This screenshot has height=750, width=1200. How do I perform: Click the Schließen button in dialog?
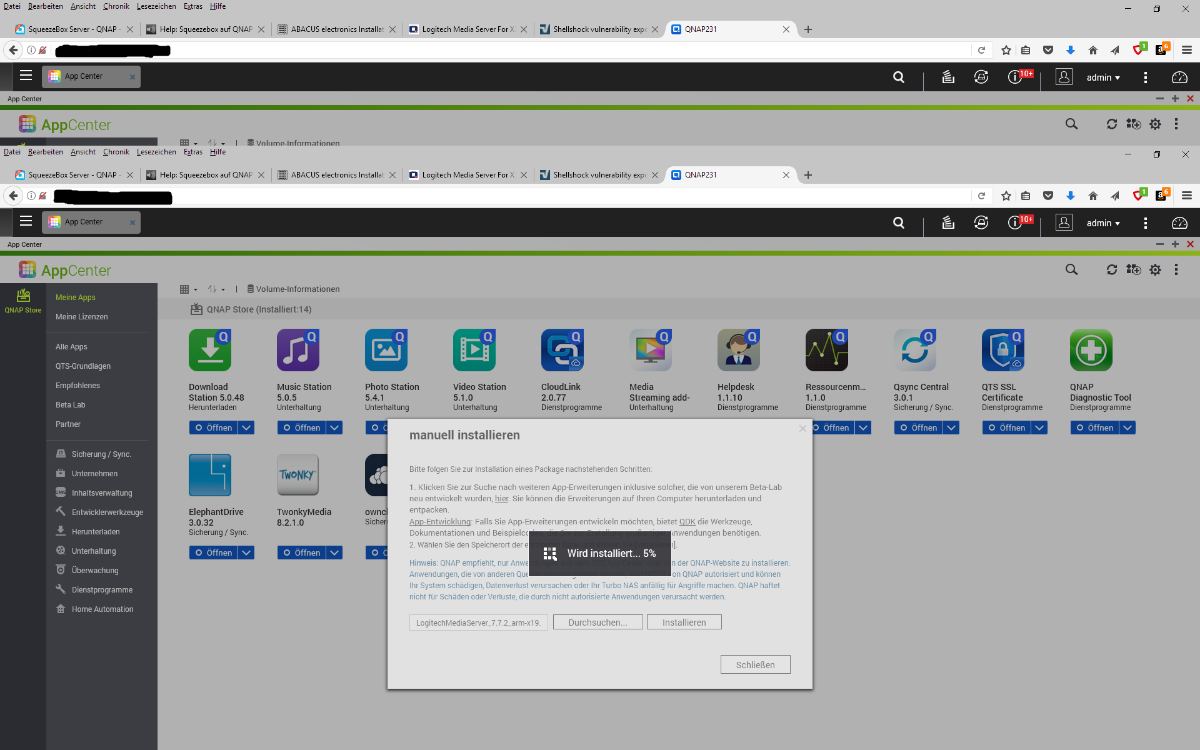(x=755, y=665)
